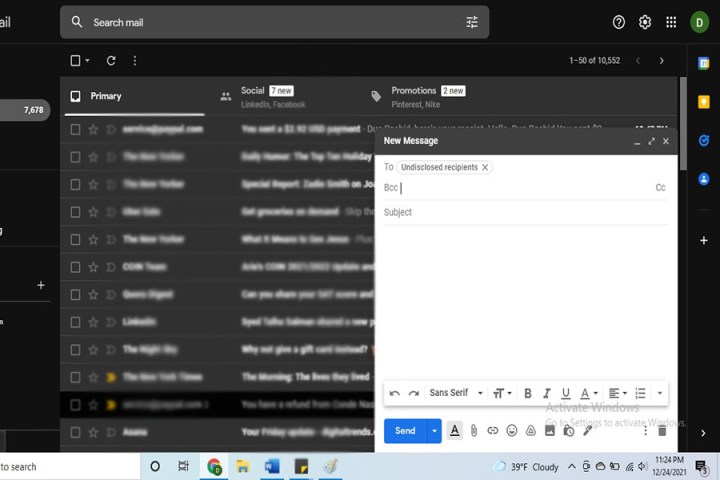Open Send options dropdown arrow
Viewport: 720px width, 480px height.
[434, 431]
